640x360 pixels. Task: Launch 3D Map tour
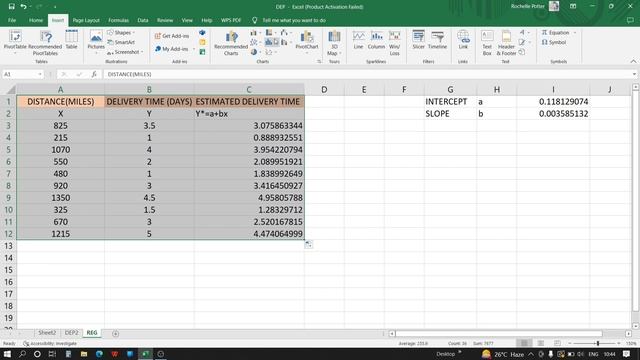[334, 43]
